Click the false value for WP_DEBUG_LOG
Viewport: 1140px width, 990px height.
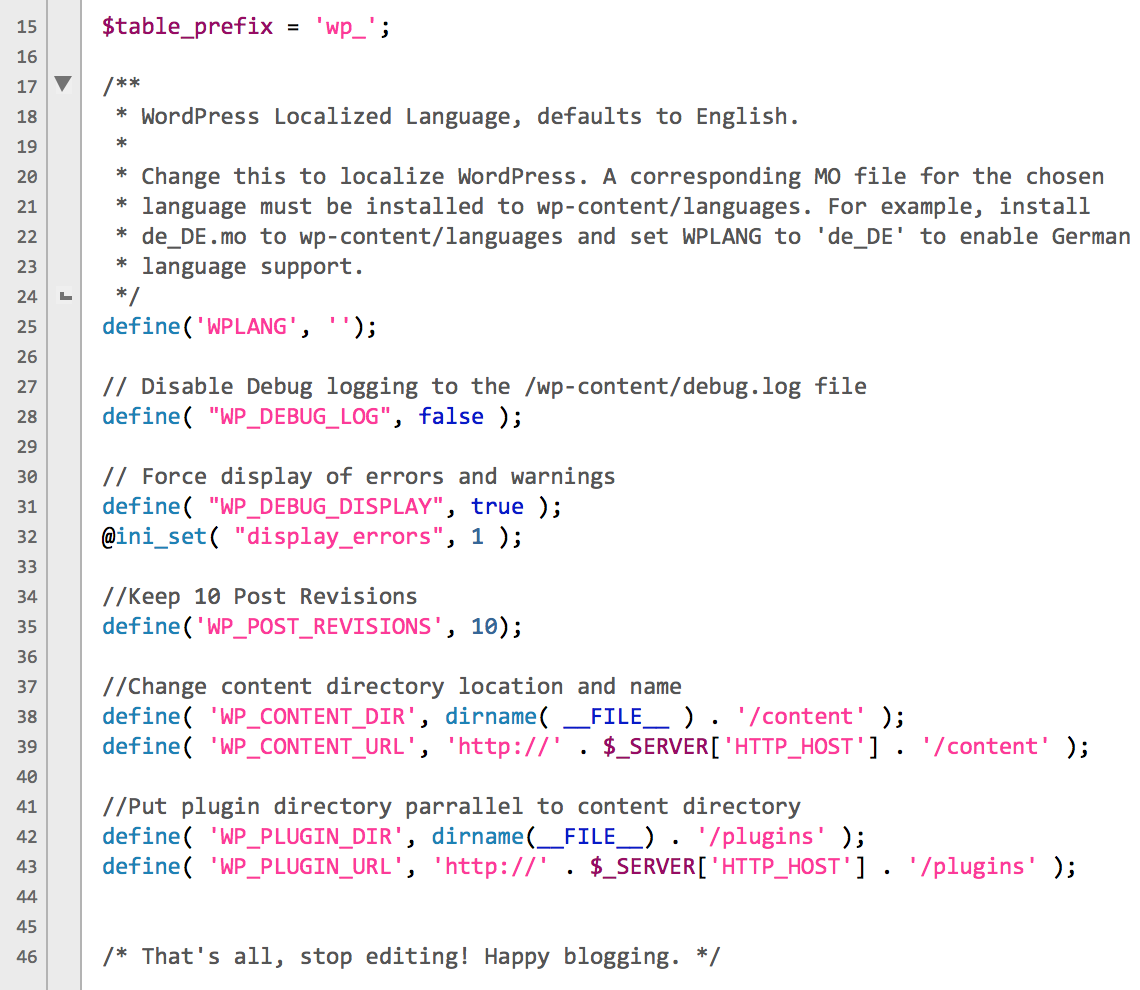click(x=451, y=416)
